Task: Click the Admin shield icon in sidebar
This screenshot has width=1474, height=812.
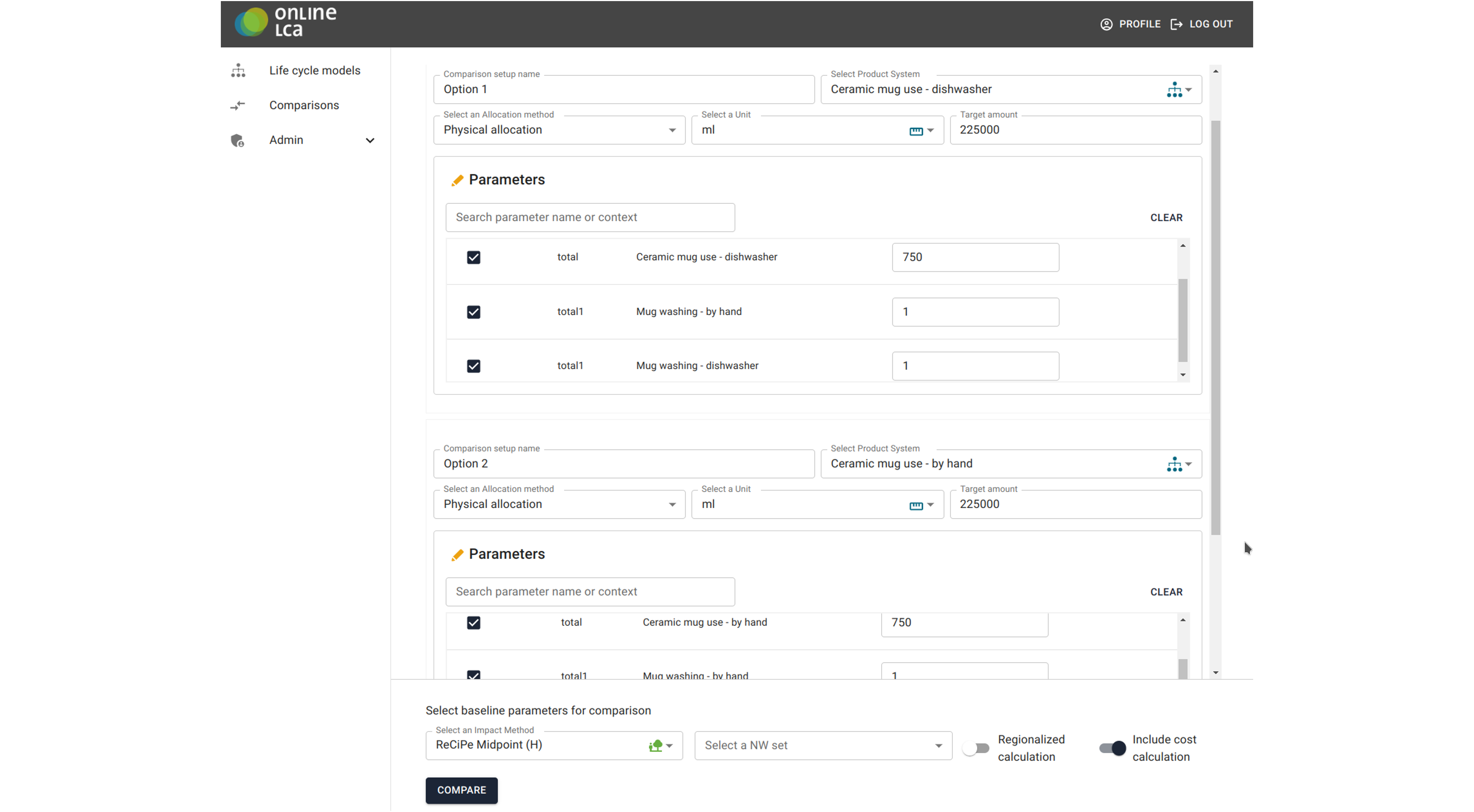Action: (x=237, y=140)
